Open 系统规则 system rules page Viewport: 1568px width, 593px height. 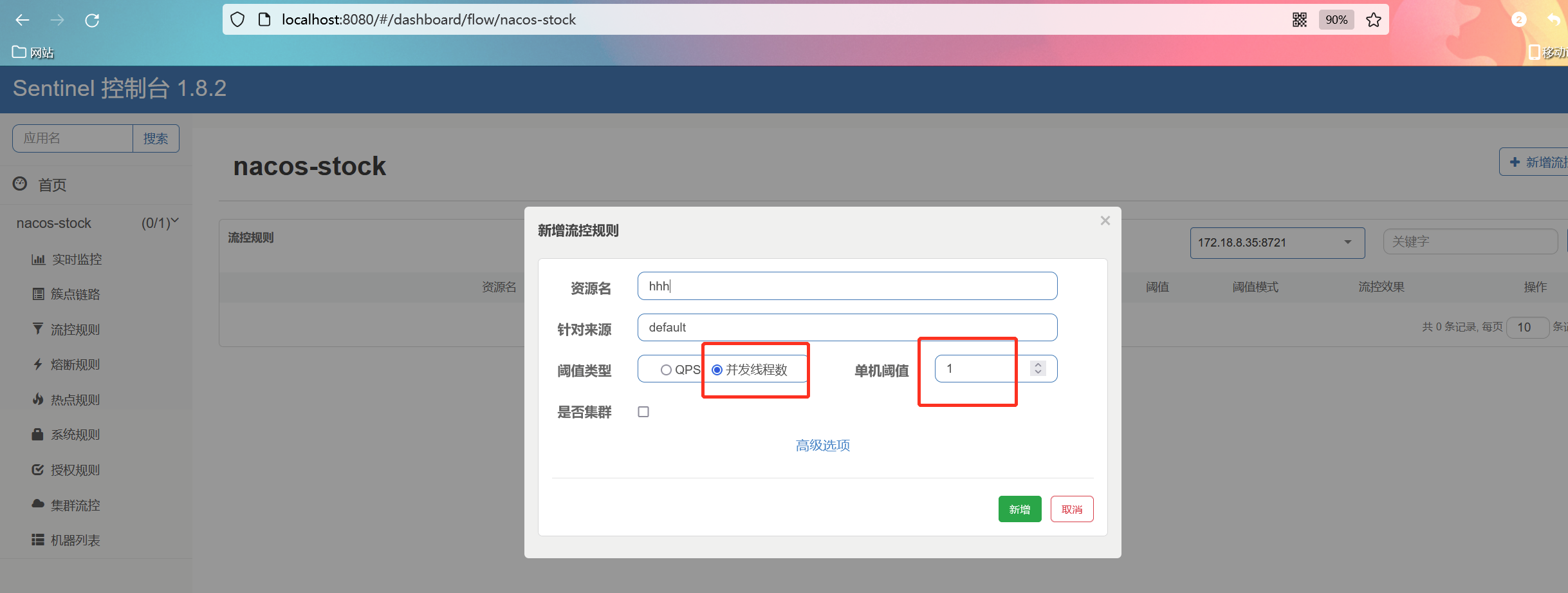click(75, 435)
